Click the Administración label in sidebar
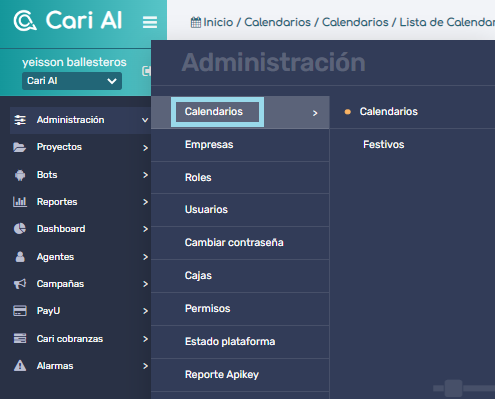 pyautogui.click(x=70, y=120)
